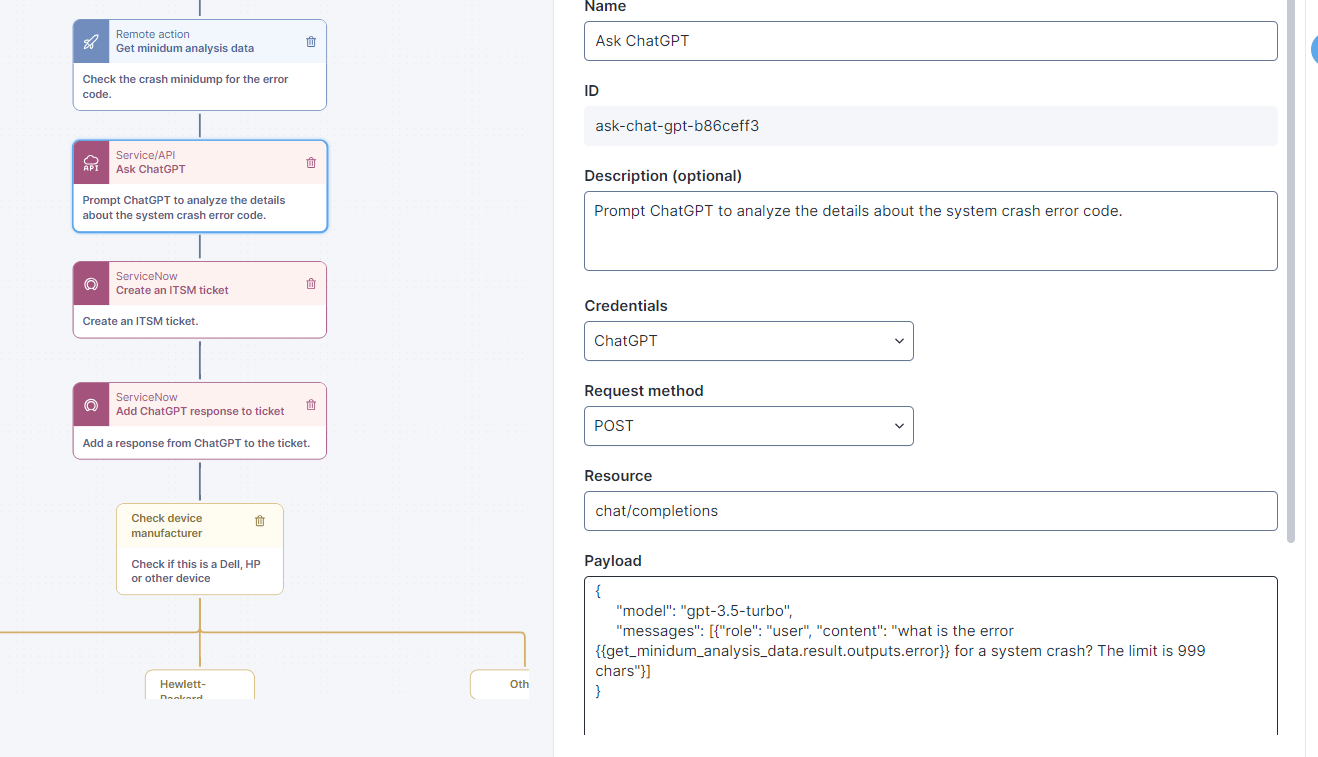Click the ServiceNow icon on Create ITSM ticket

(91, 284)
